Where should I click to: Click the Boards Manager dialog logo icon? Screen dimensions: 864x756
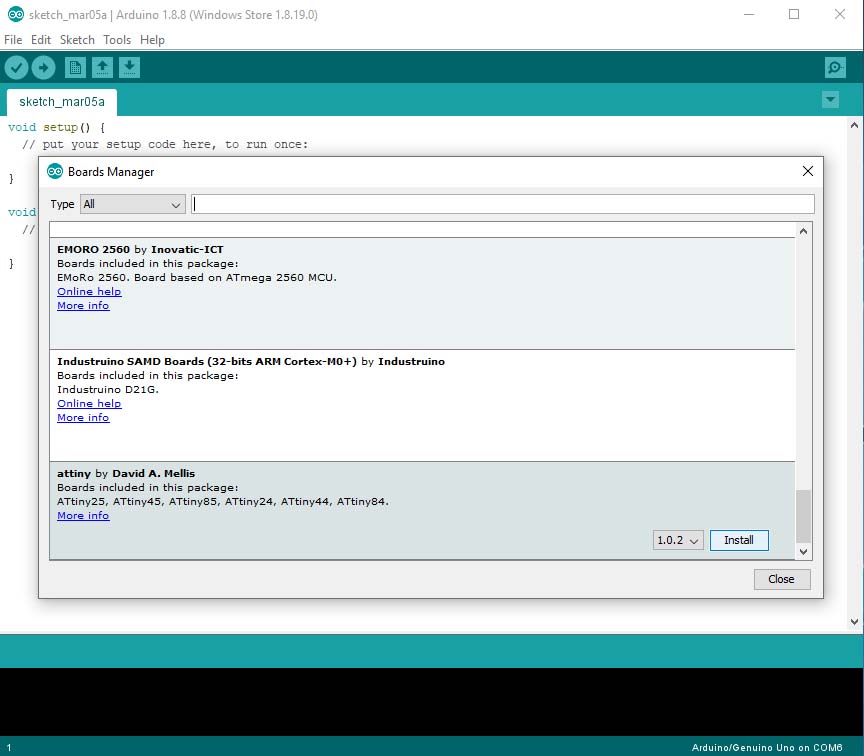[x=55, y=171]
